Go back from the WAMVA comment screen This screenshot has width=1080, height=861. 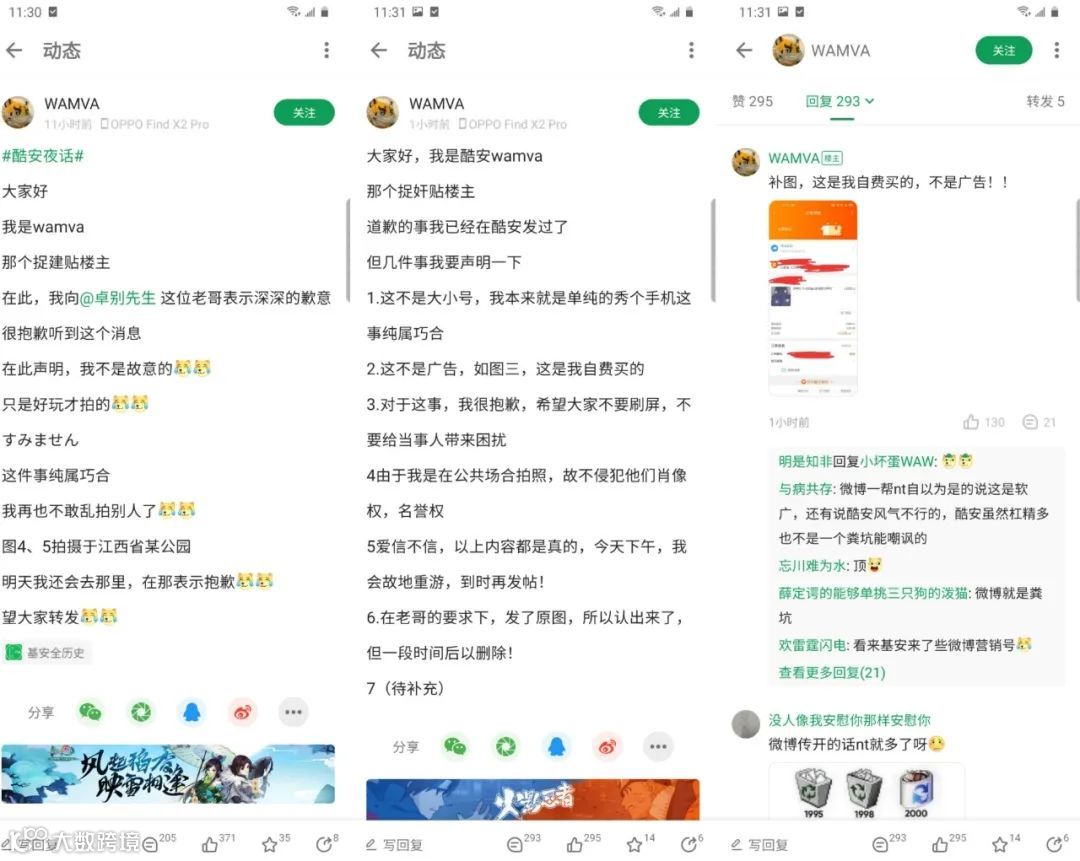[x=744, y=50]
